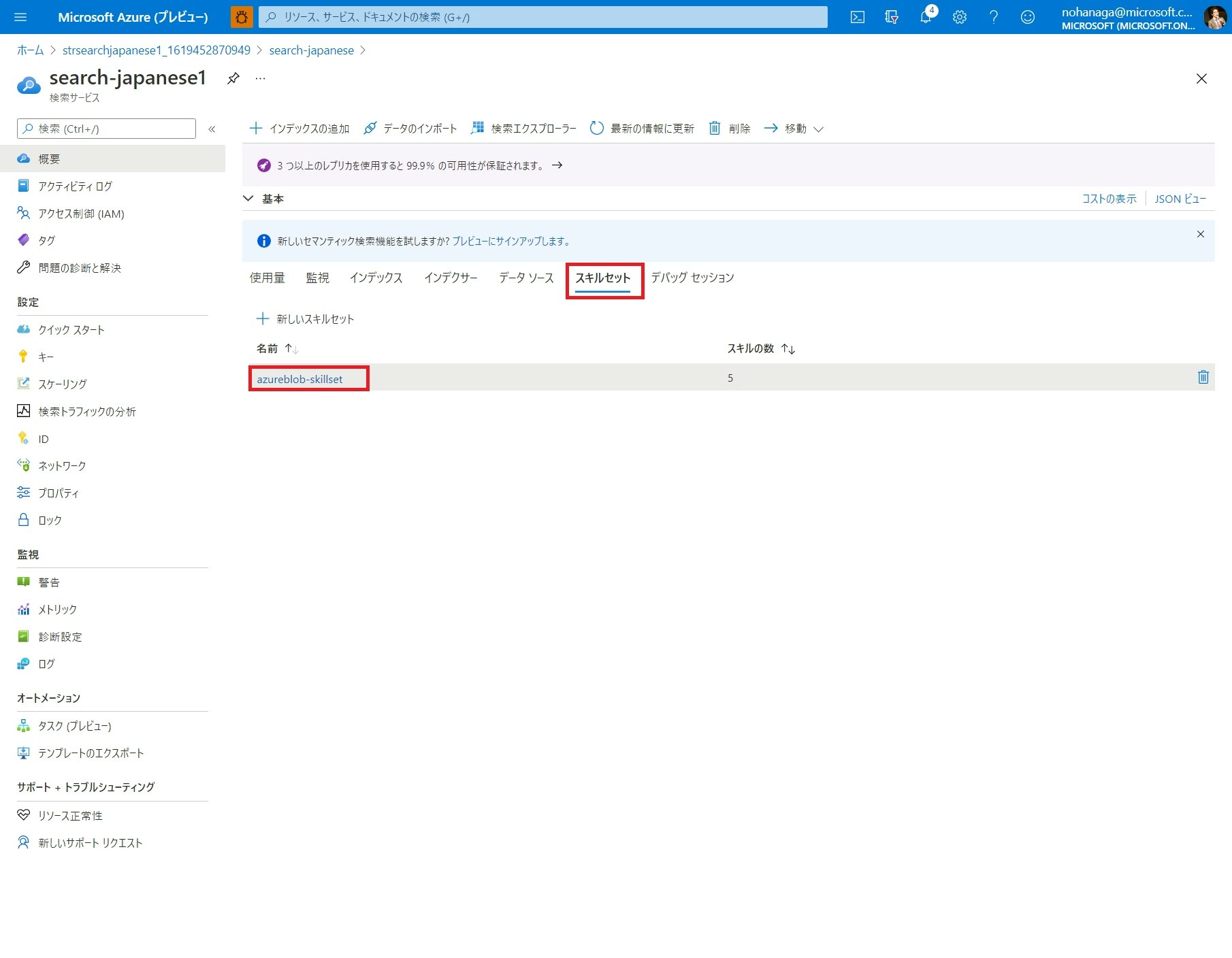Image resolution: width=1232 pixels, height=958 pixels.
Task: Open the コストの表示 link
Action: pos(1109,199)
